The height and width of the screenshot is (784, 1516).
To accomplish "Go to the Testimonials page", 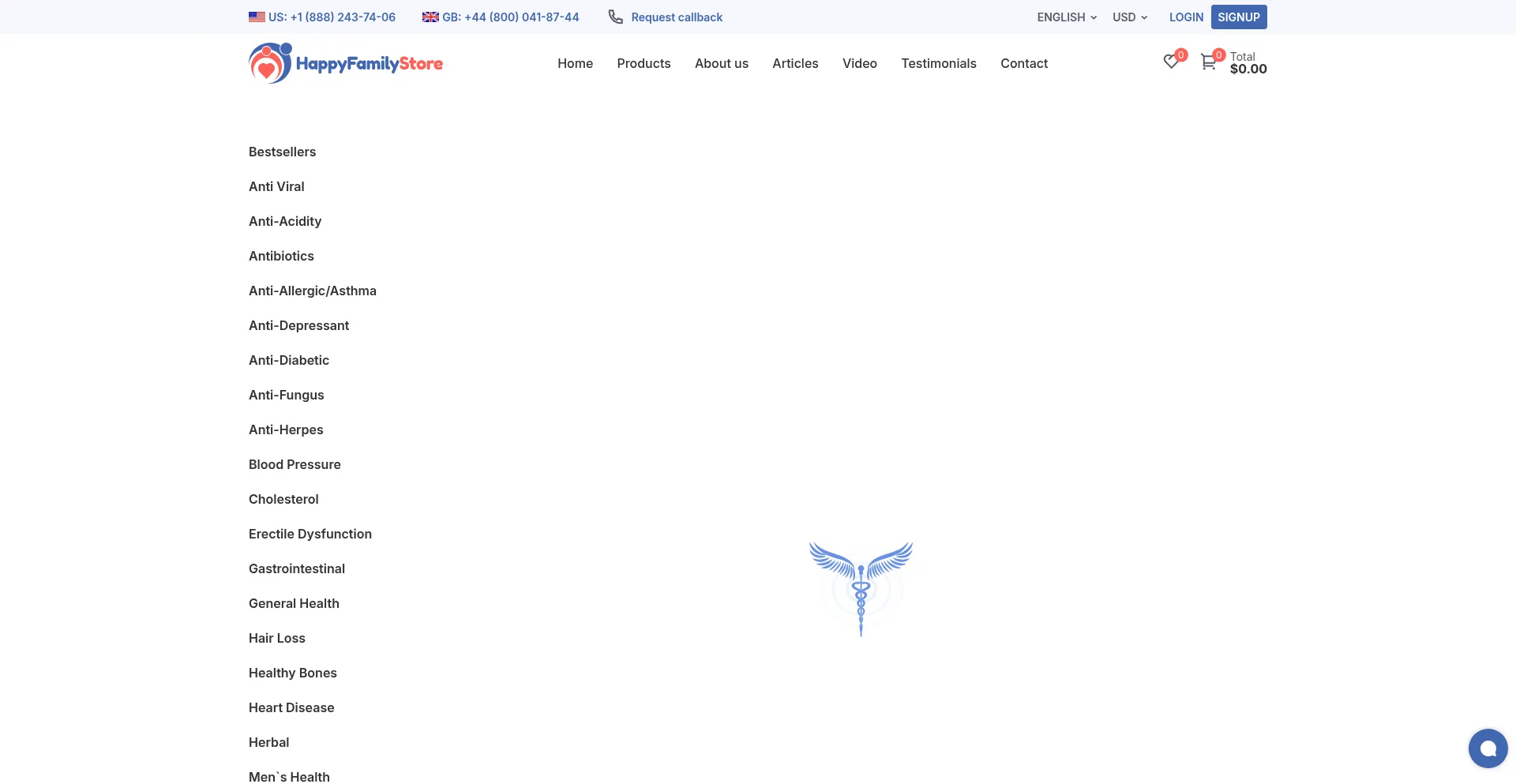I will coord(938,63).
